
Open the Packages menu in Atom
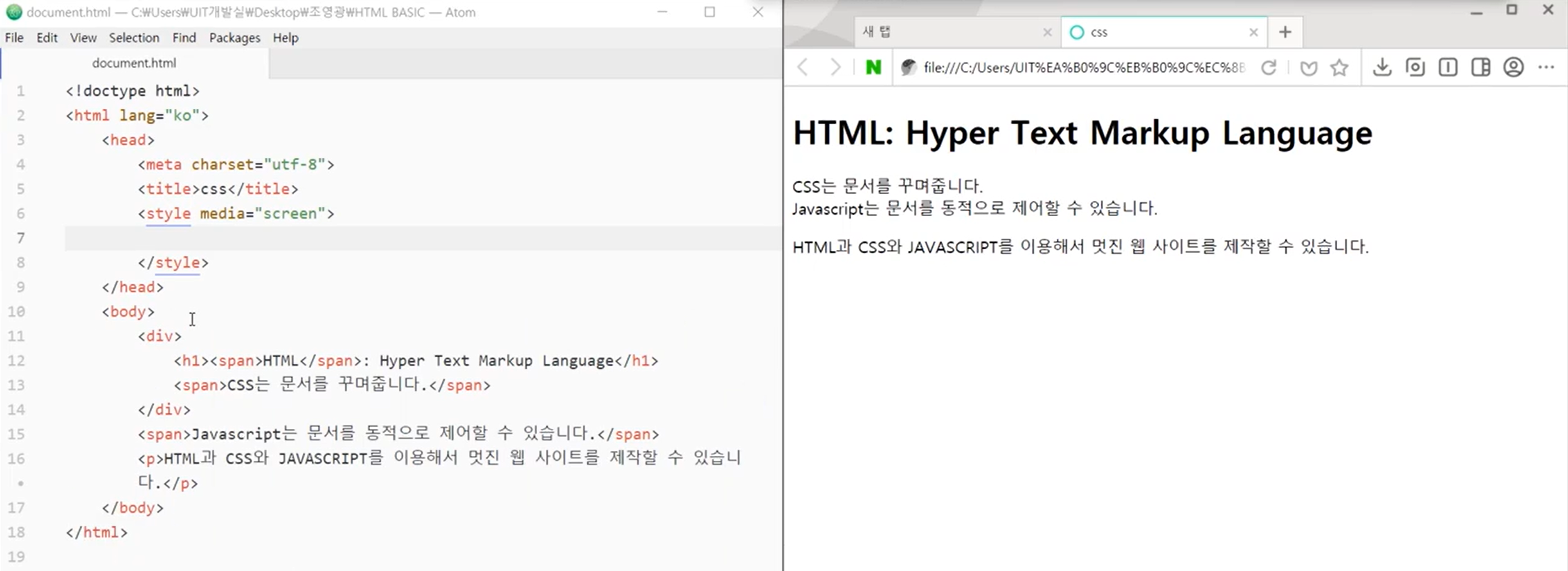coord(234,38)
